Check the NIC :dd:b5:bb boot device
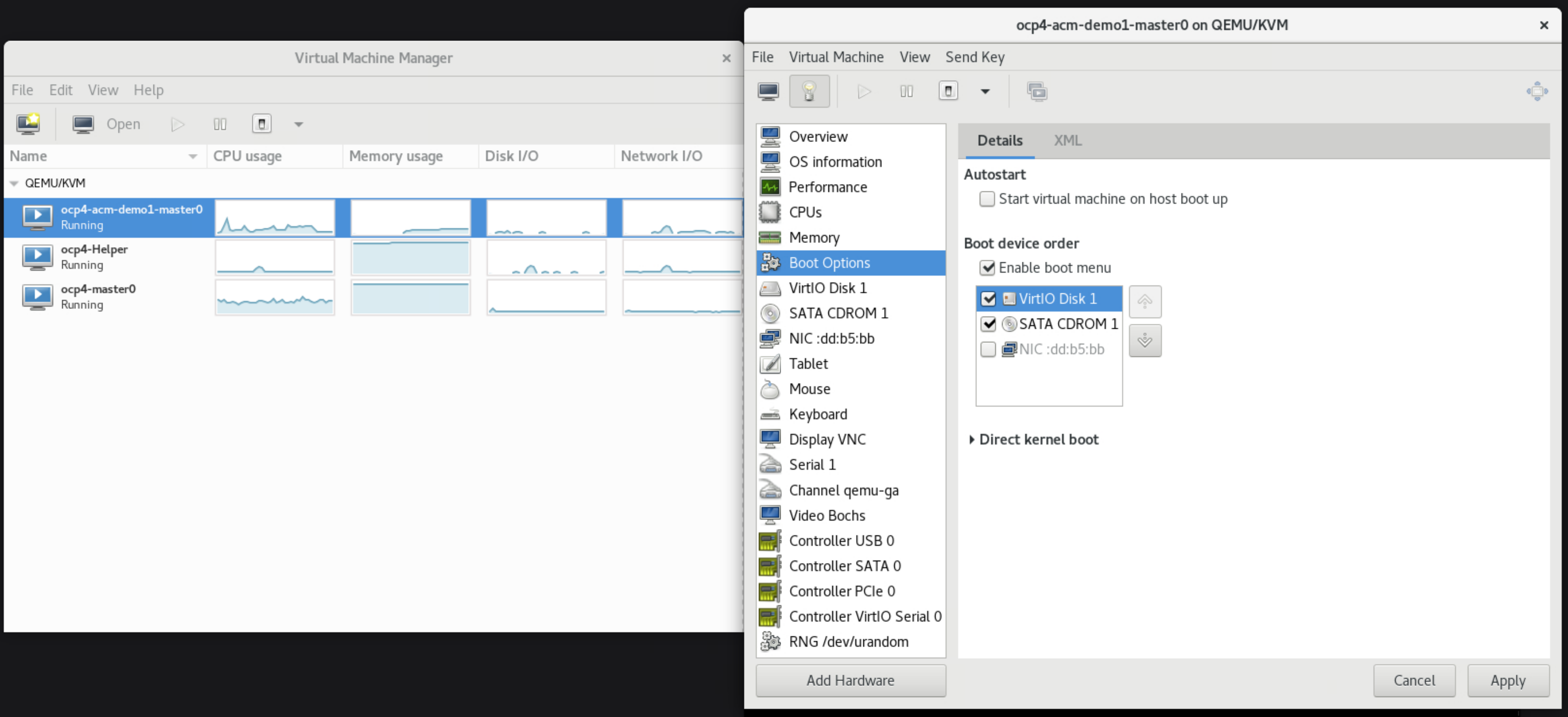This screenshot has width=1568, height=717. [988, 349]
